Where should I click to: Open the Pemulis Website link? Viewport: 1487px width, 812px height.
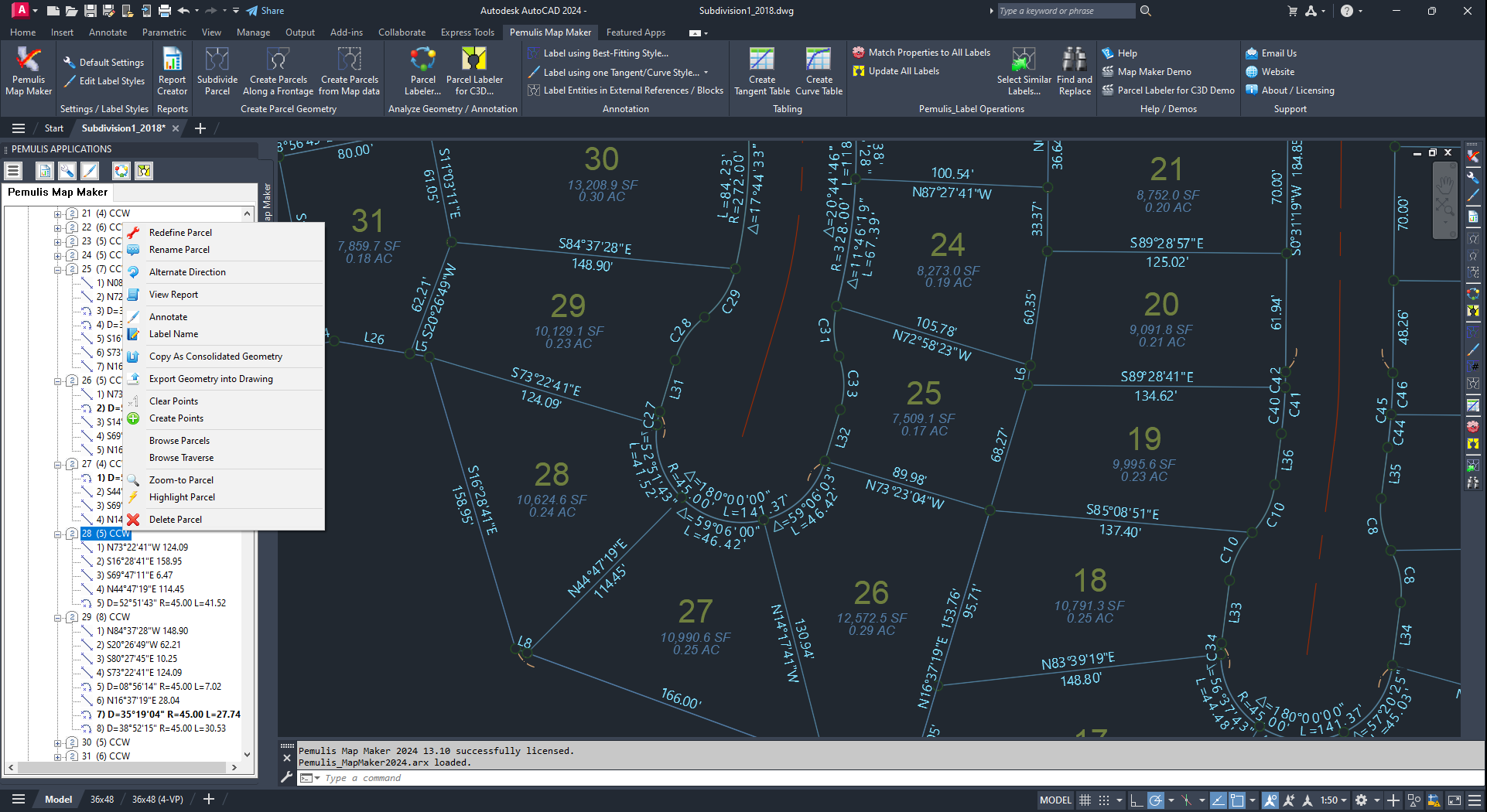point(1270,72)
